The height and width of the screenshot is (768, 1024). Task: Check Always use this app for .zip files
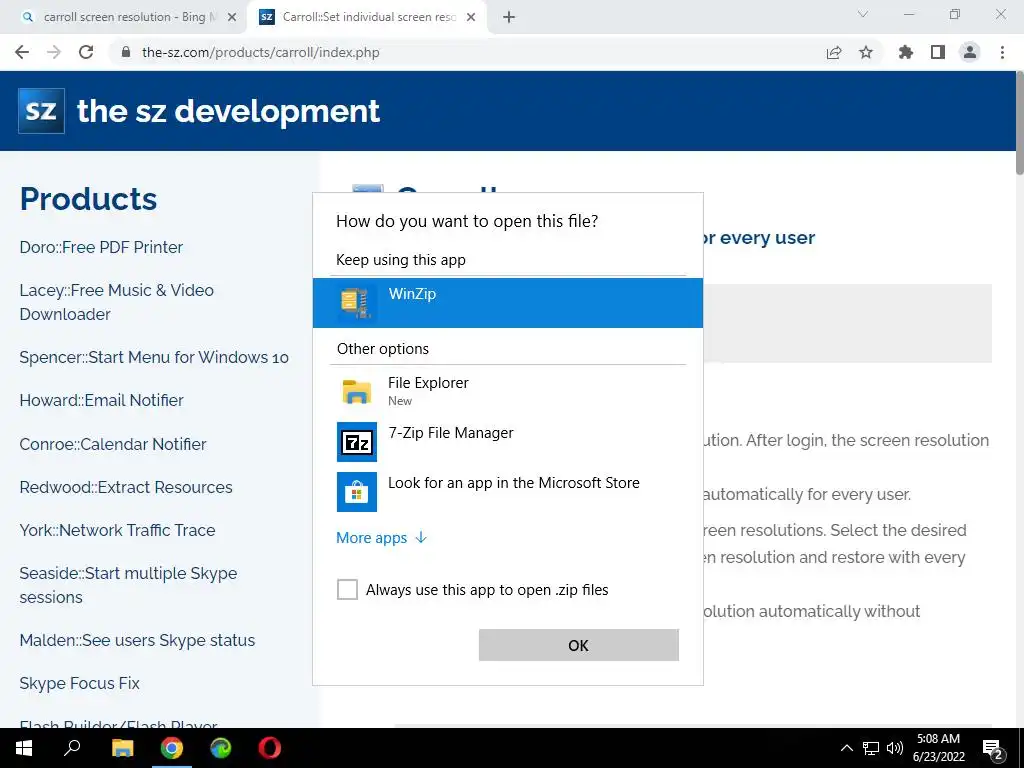[x=347, y=589]
